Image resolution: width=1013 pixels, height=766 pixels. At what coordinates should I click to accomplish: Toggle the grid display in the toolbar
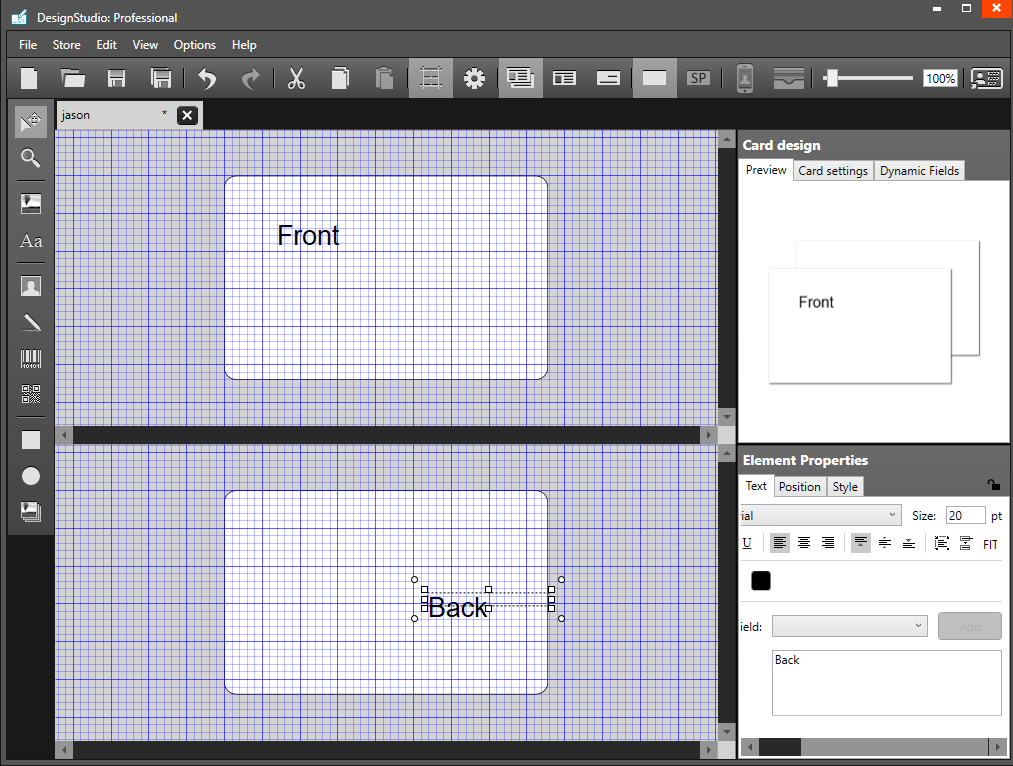coord(430,78)
